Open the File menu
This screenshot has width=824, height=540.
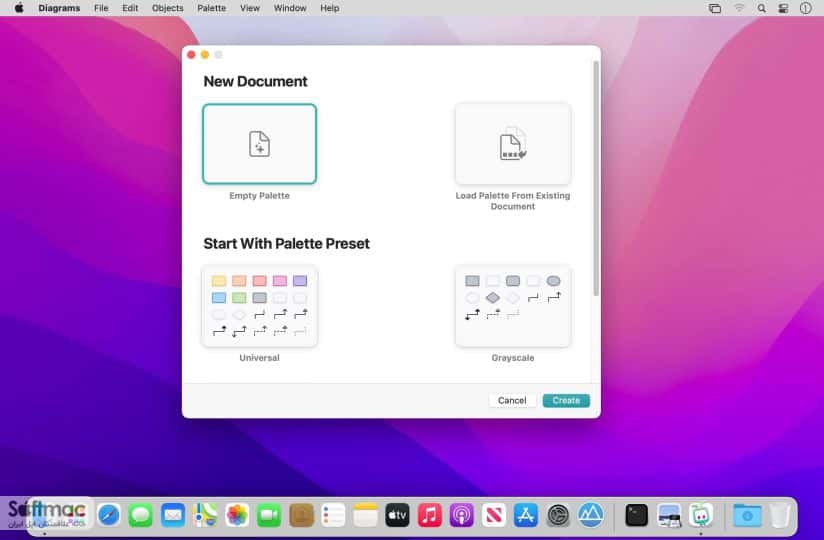pos(101,8)
